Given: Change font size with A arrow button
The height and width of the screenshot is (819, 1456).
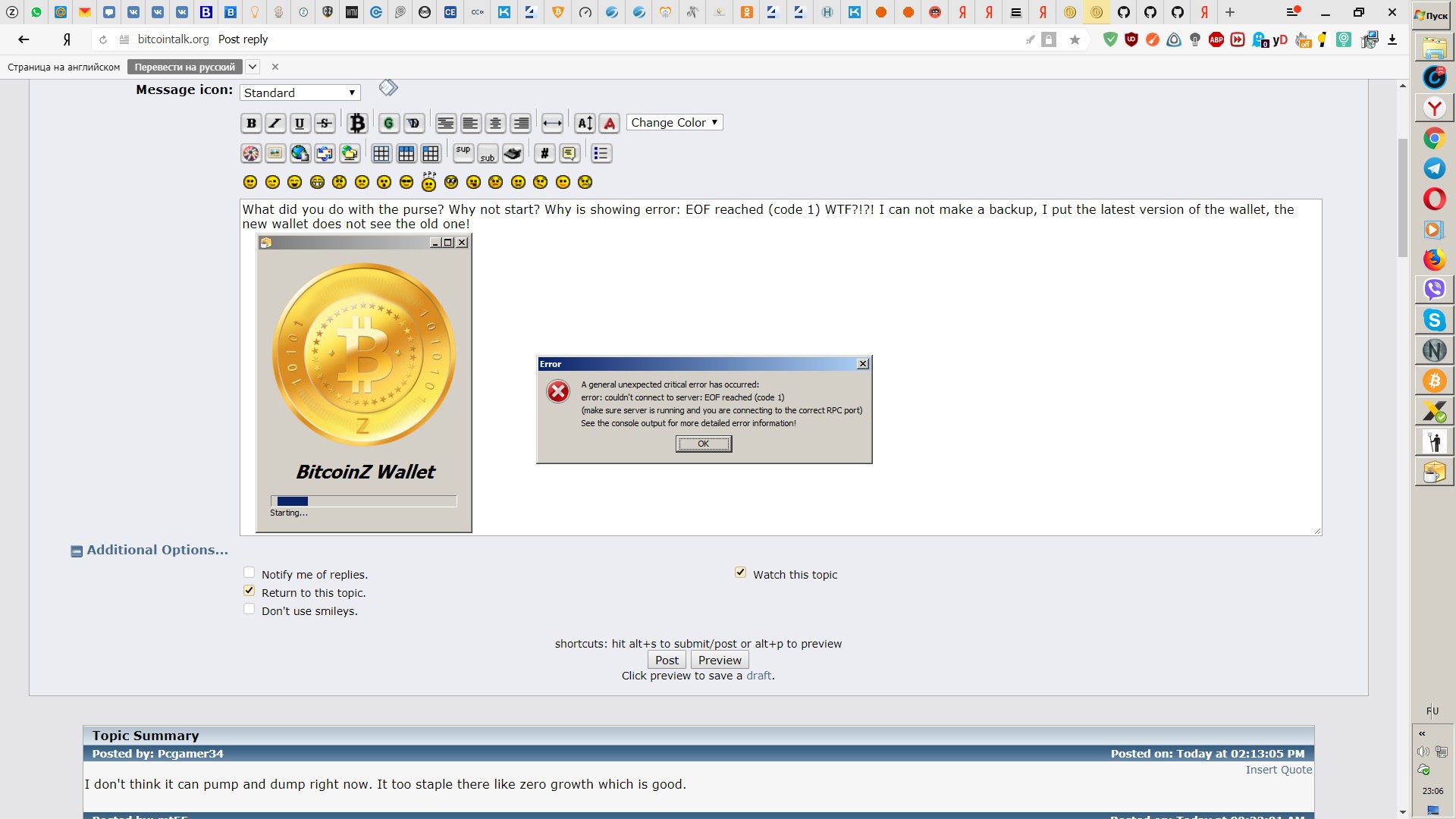Looking at the screenshot, I should [585, 123].
